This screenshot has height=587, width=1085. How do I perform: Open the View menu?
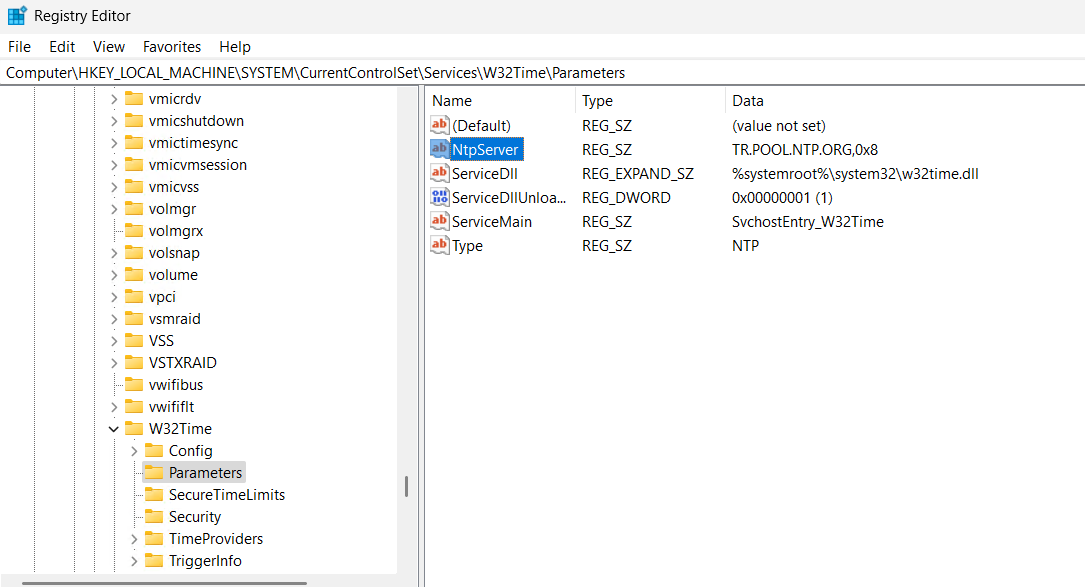pos(108,46)
